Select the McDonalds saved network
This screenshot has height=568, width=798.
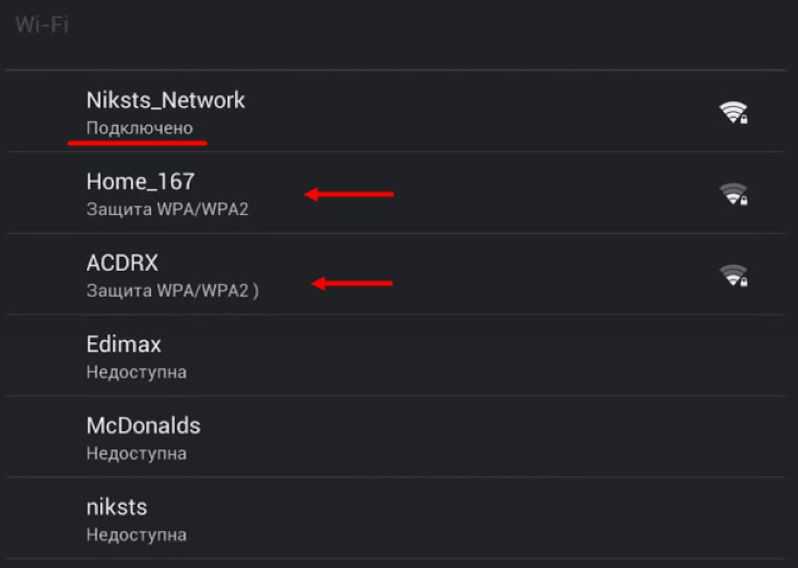coord(395,437)
